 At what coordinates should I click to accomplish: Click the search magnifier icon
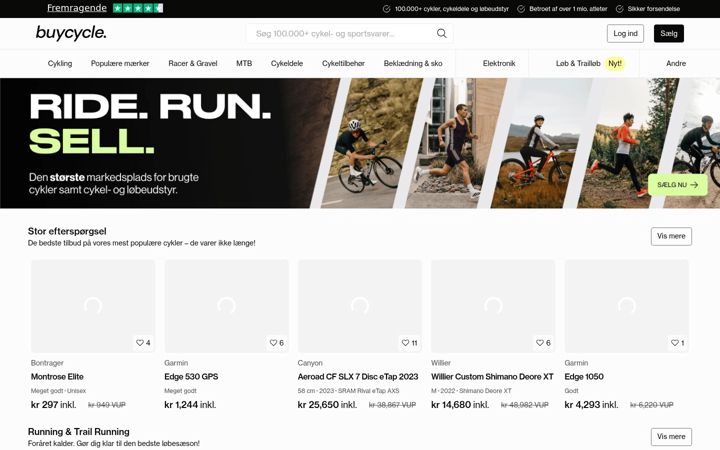pyautogui.click(x=441, y=34)
